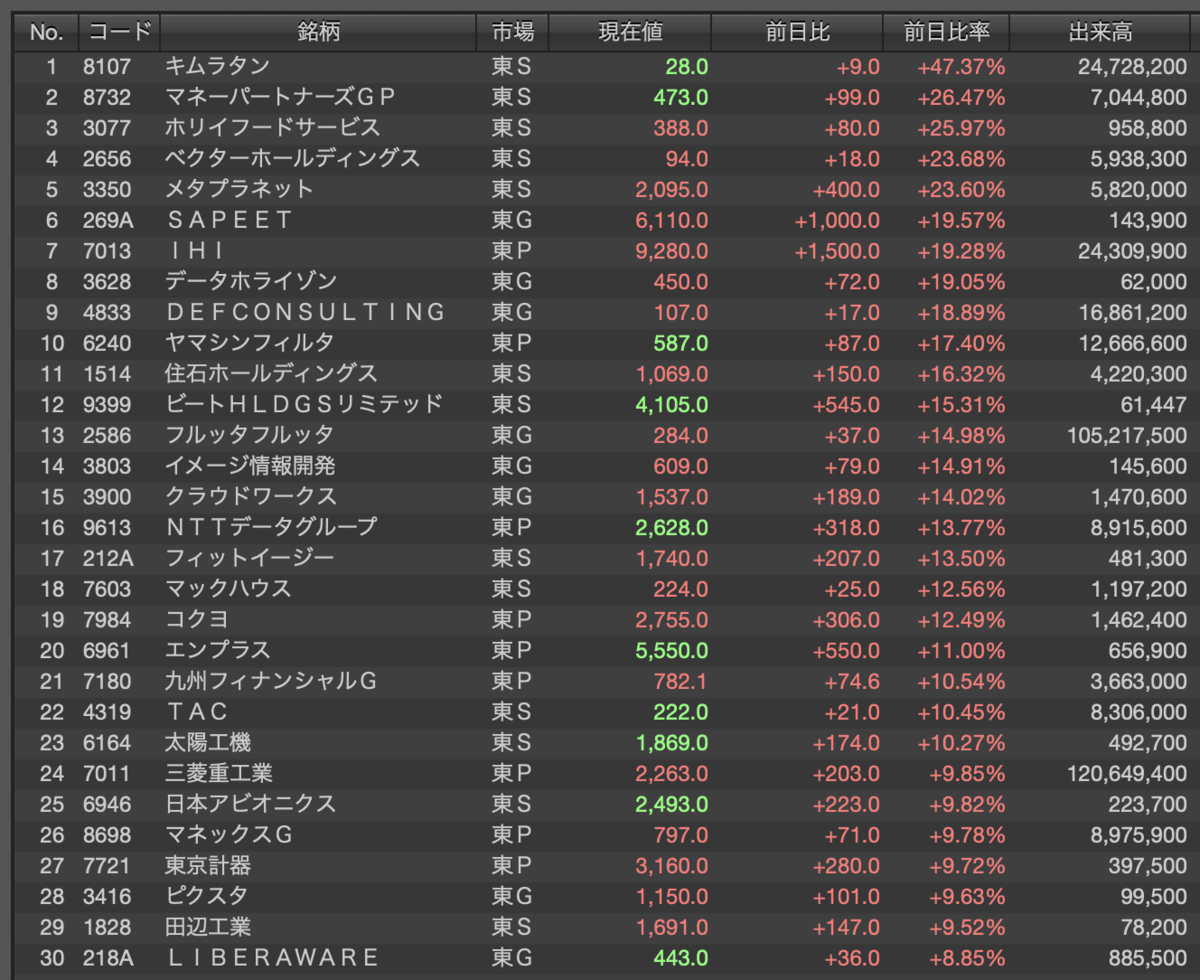Click the ピクスタ stock name
The width and height of the screenshot is (1200, 980).
[207, 895]
